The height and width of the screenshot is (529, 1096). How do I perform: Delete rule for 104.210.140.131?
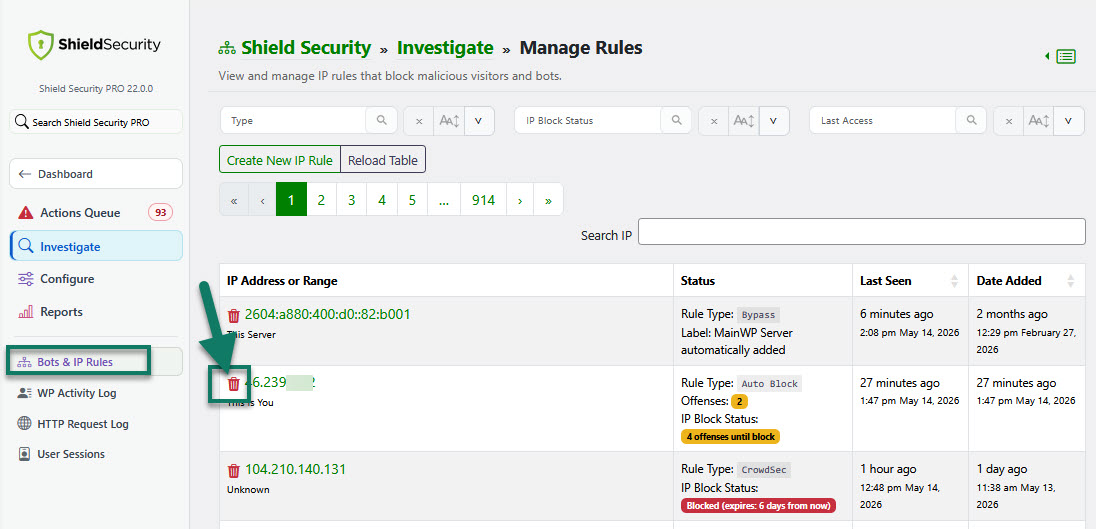pos(234,470)
